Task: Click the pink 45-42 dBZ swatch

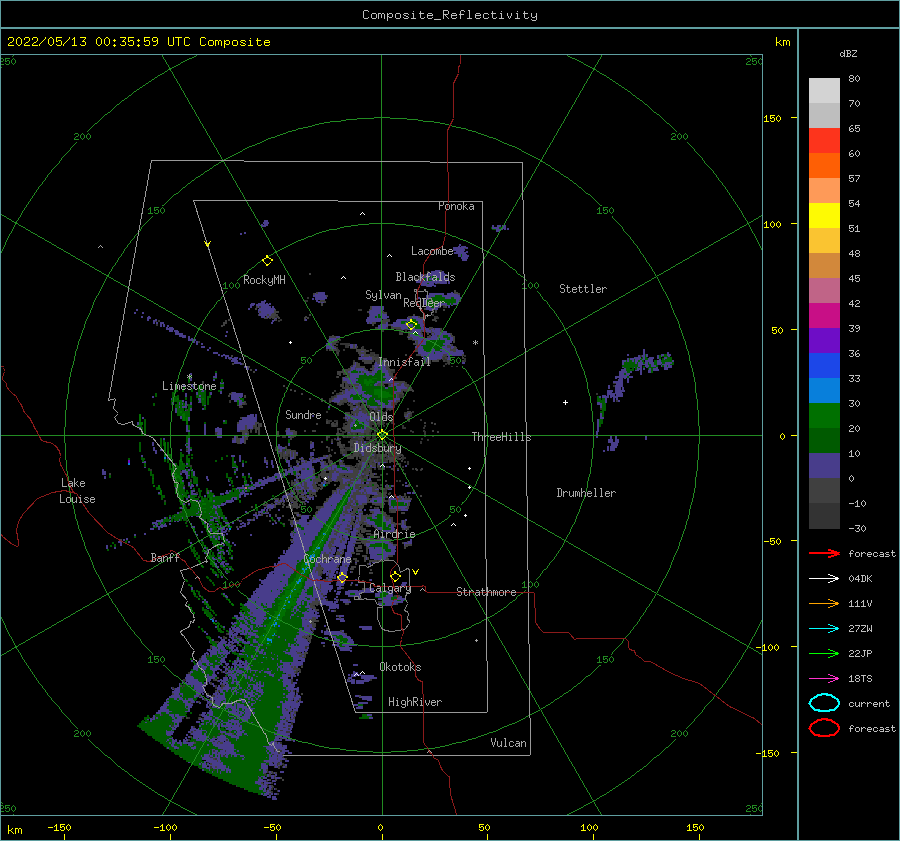Action: (x=824, y=290)
